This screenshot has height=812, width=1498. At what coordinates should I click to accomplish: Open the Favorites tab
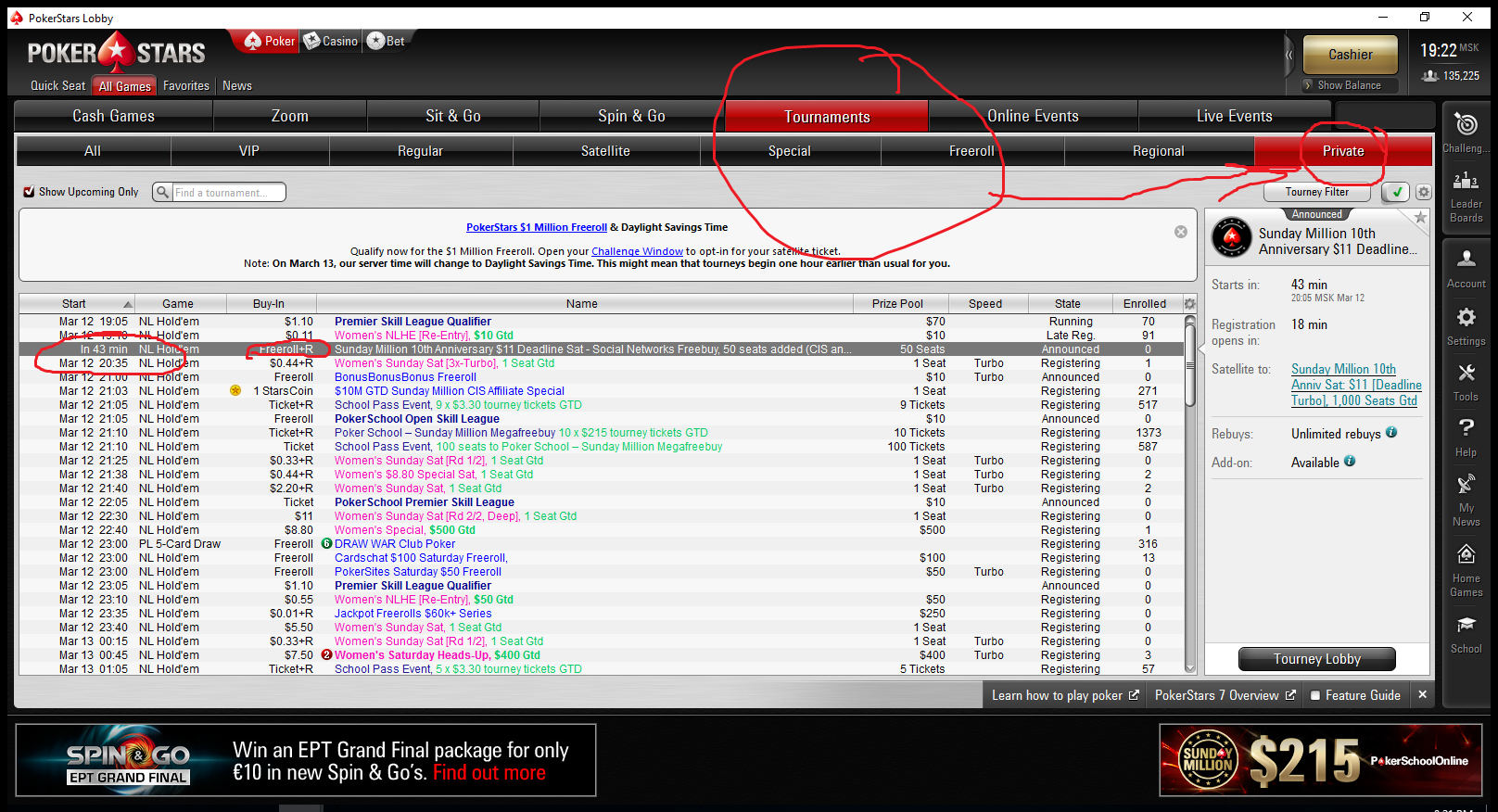[186, 85]
